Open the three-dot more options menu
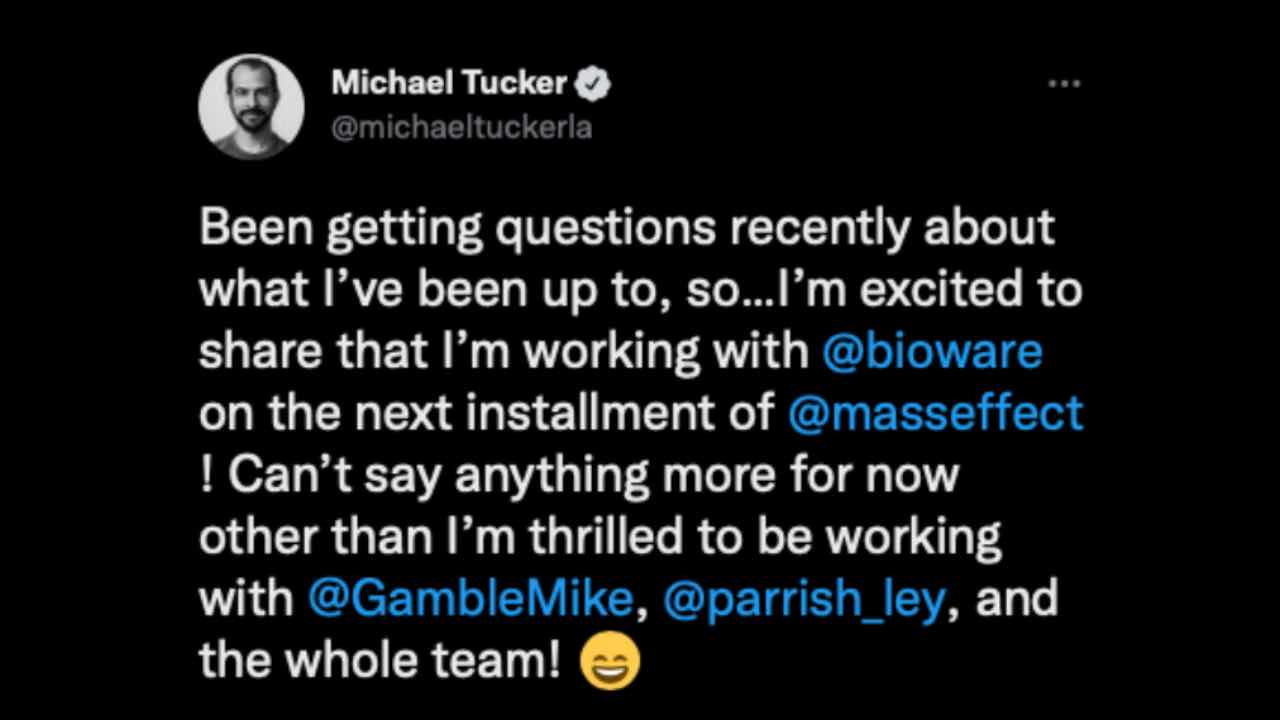Viewport: 1280px width, 720px height. [x=1064, y=85]
